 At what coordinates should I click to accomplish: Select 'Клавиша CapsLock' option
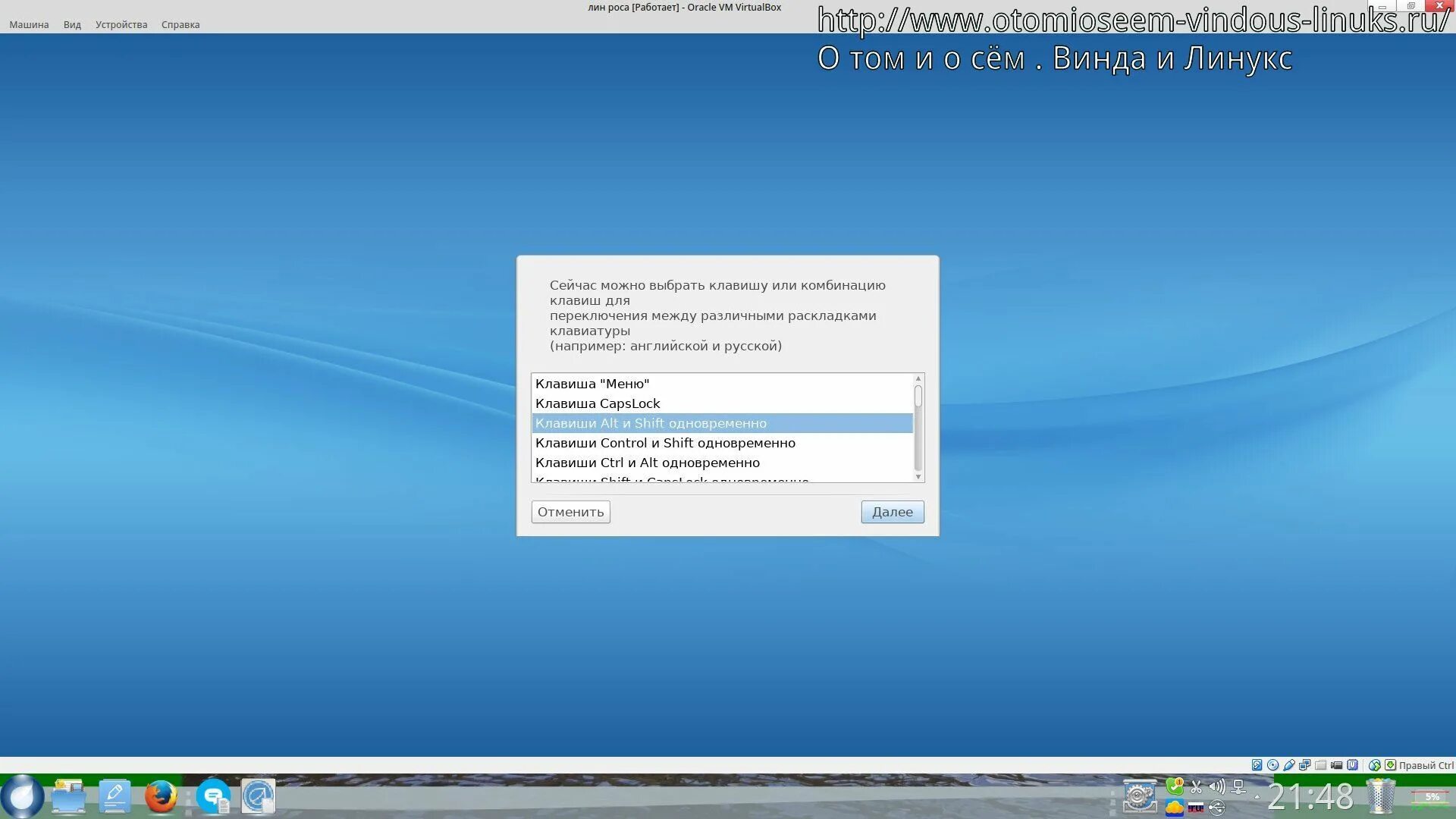pyautogui.click(x=598, y=403)
